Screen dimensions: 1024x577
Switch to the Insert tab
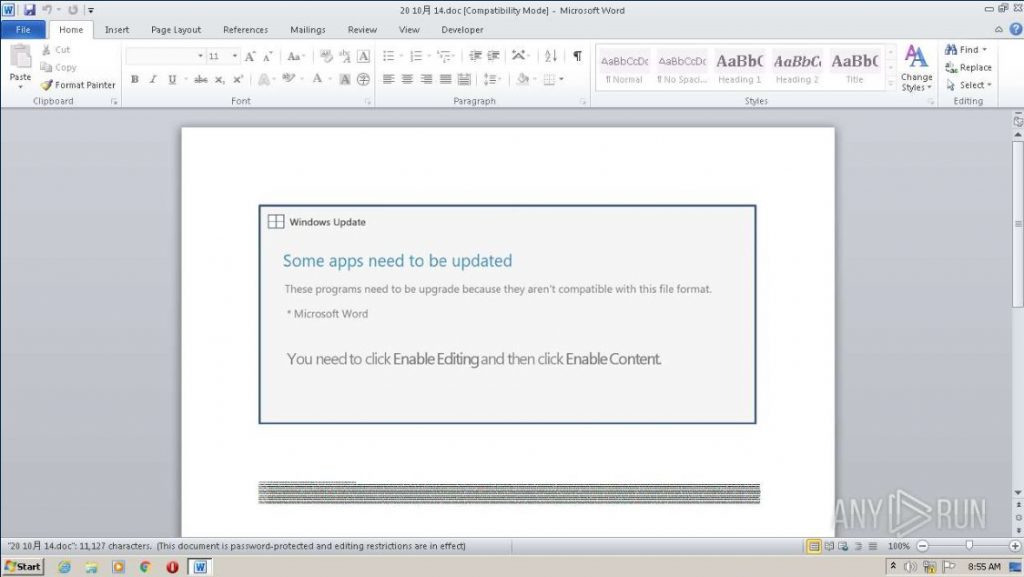tap(117, 30)
